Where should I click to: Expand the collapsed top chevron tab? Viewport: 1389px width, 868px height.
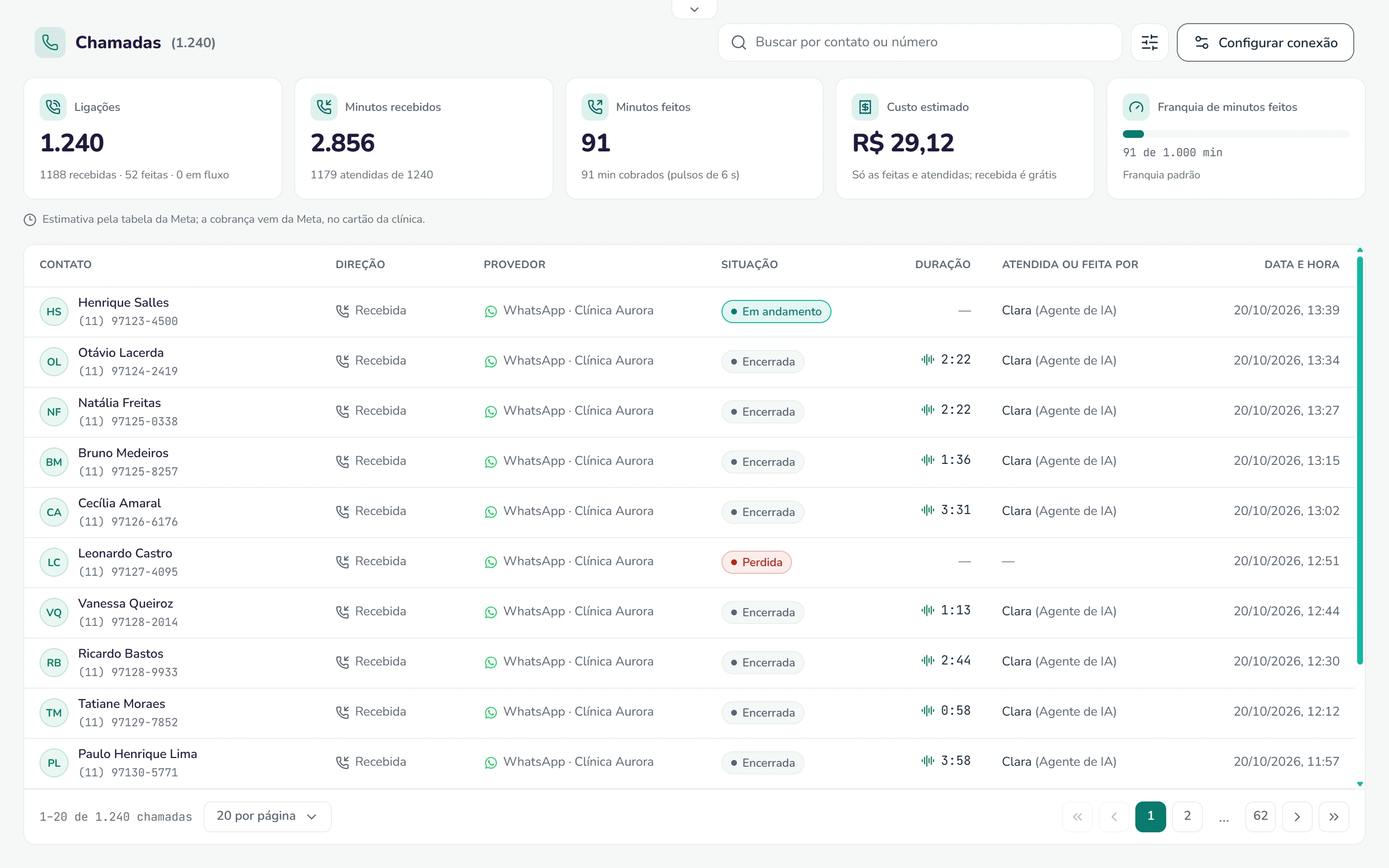pos(694,9)
